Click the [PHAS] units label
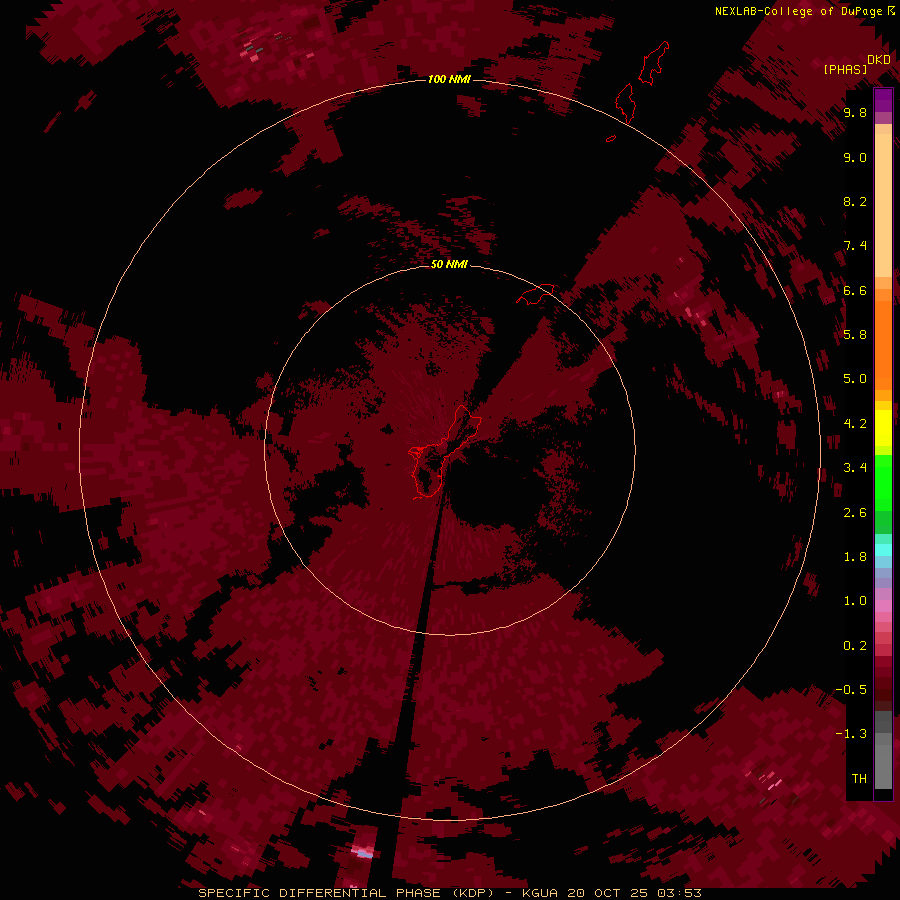This screenshot has width=900, height=900. 845,69
